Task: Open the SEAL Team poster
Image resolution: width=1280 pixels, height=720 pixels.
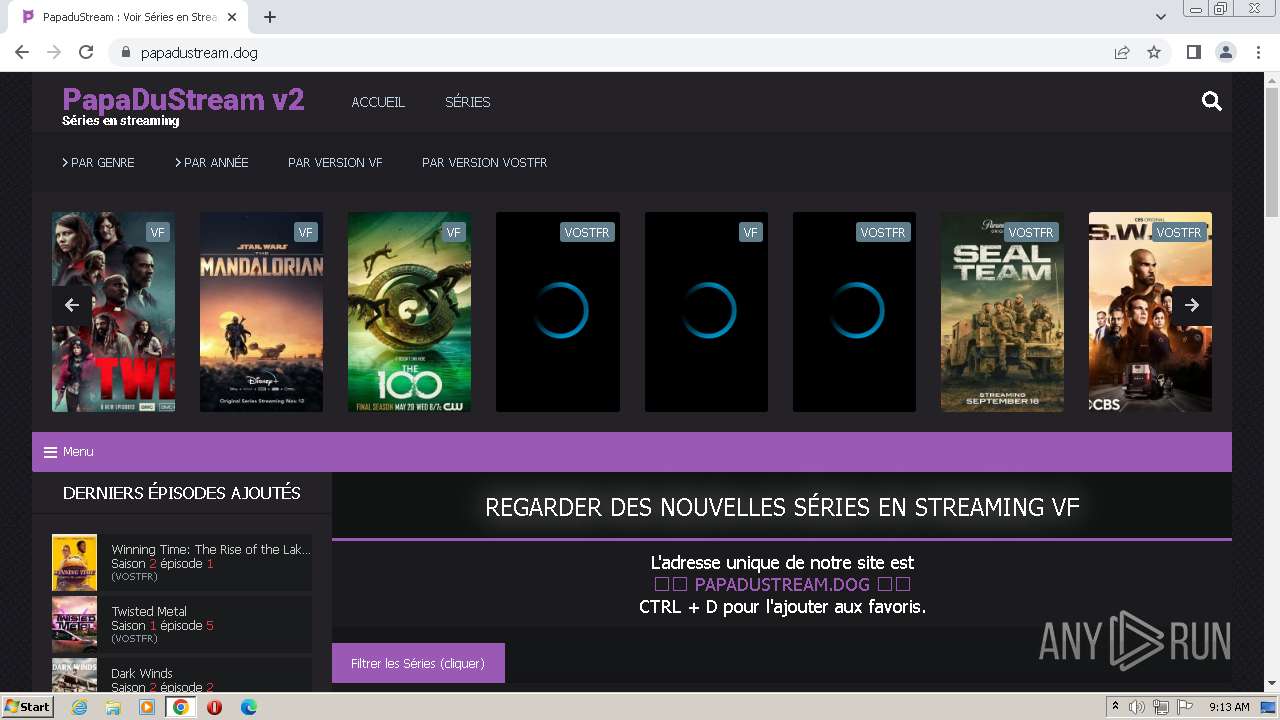Action: click(1002, 312)
